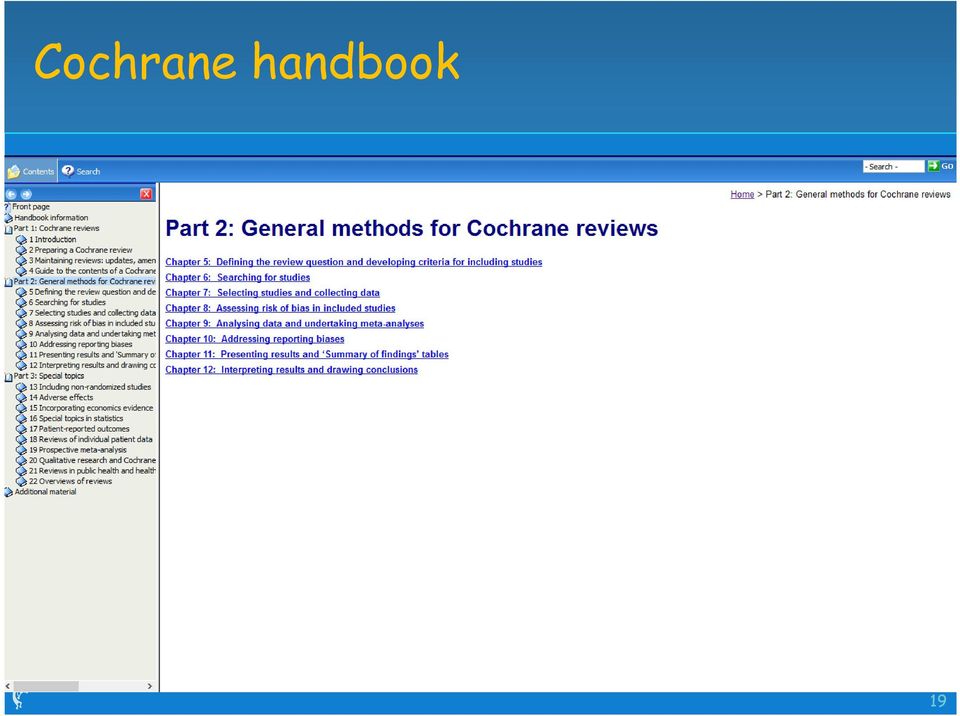Open Chapter 9: Analysing data and meta-analyses link
The width and height of the screenshot is (960, 716).
[x=294, y=323]
